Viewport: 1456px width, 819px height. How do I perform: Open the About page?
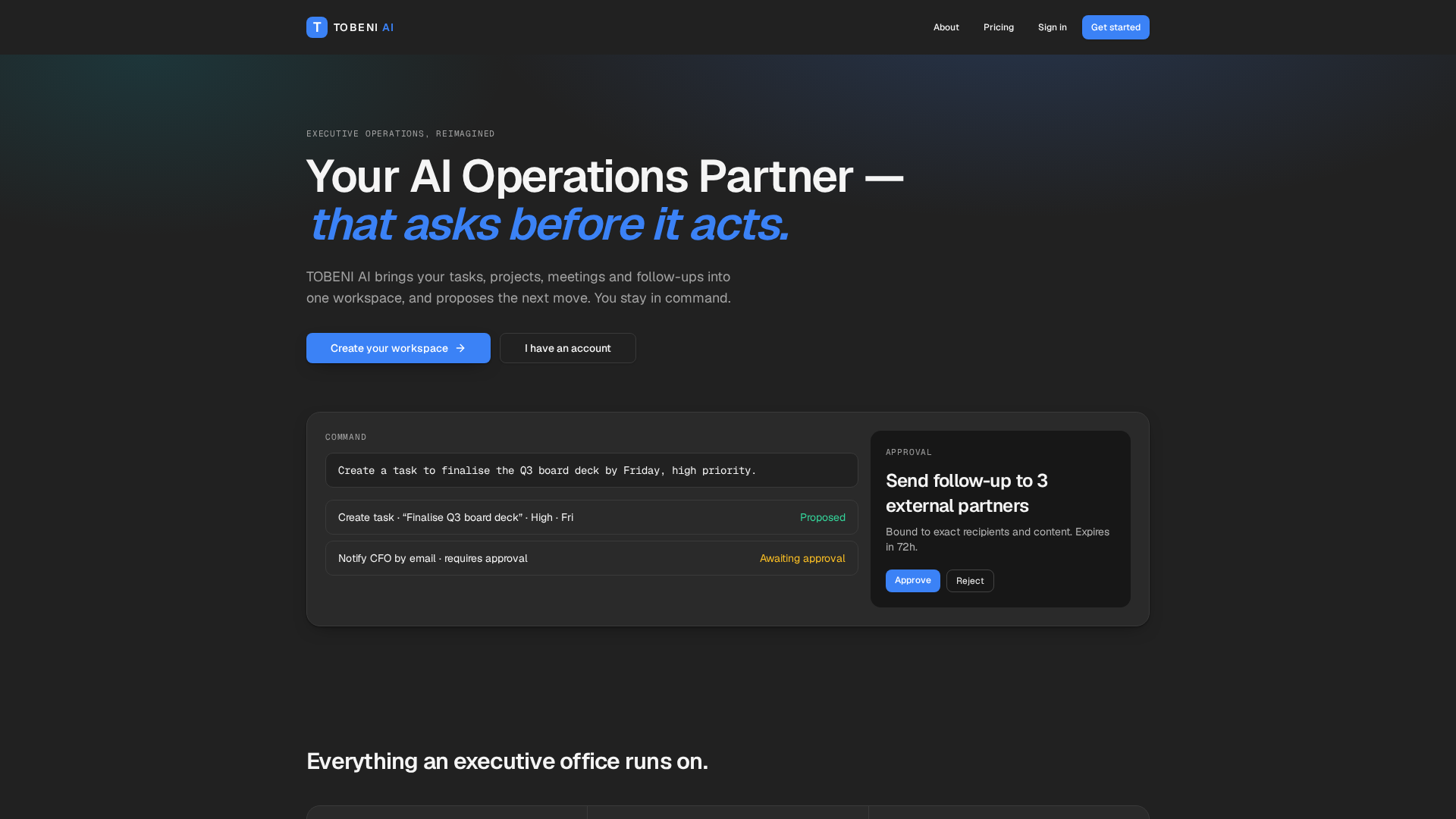(946, 27)
